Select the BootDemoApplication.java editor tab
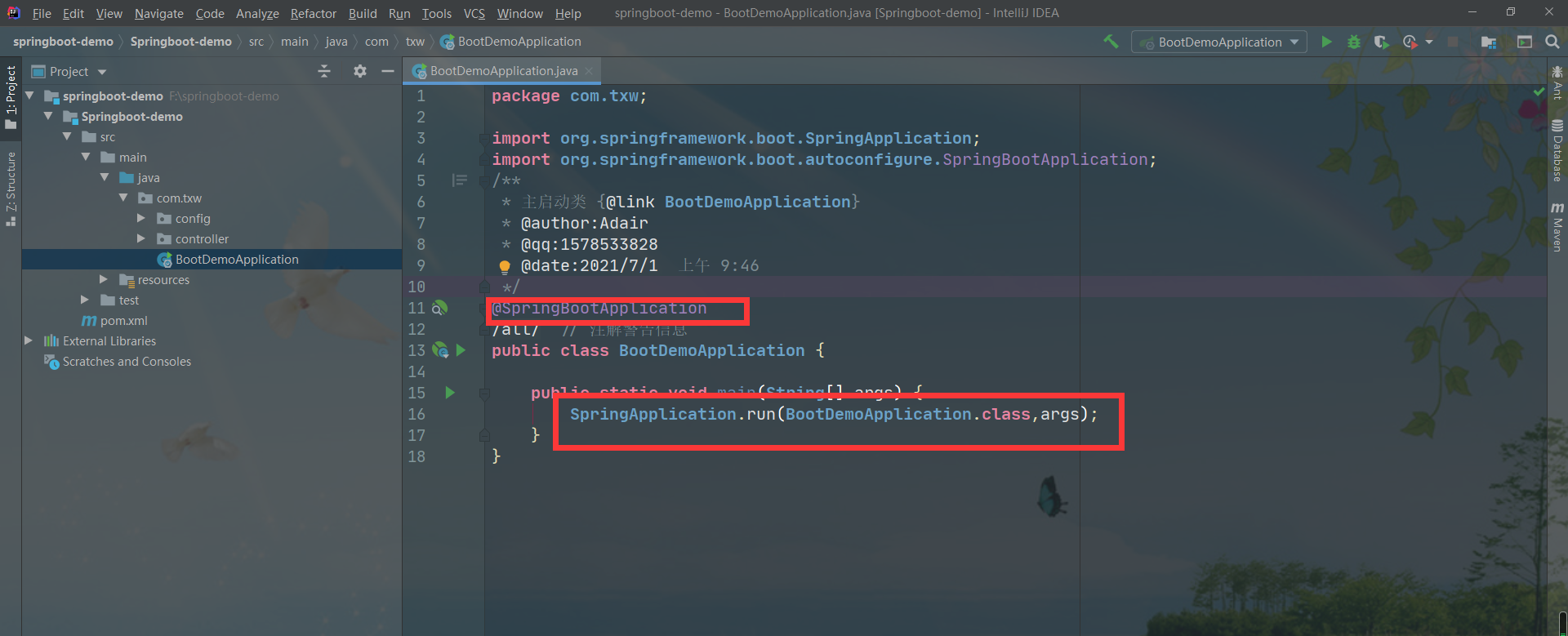Viewport: 1568px width, 636px height. [x=503, y=71]
